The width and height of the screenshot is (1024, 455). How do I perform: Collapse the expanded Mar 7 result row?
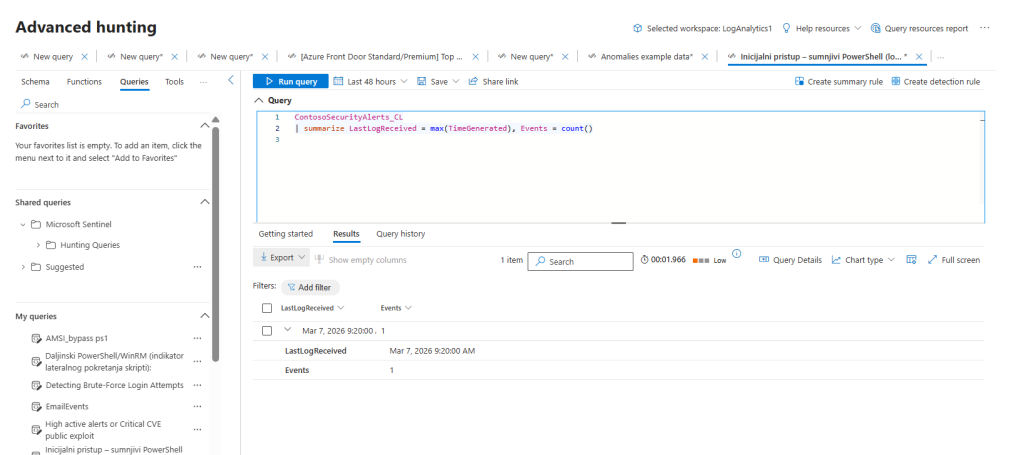point(288,330)
